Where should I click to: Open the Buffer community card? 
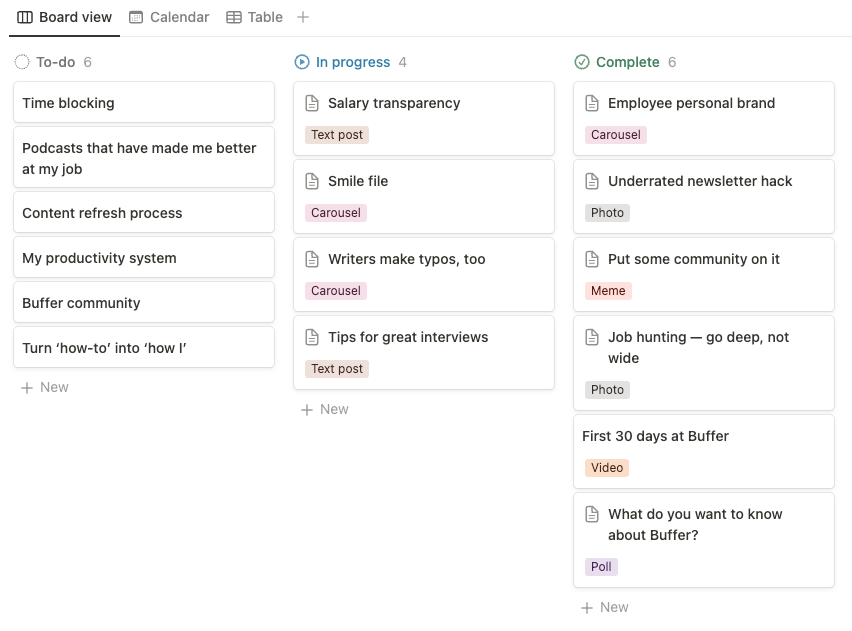click(x=144, y=303)
